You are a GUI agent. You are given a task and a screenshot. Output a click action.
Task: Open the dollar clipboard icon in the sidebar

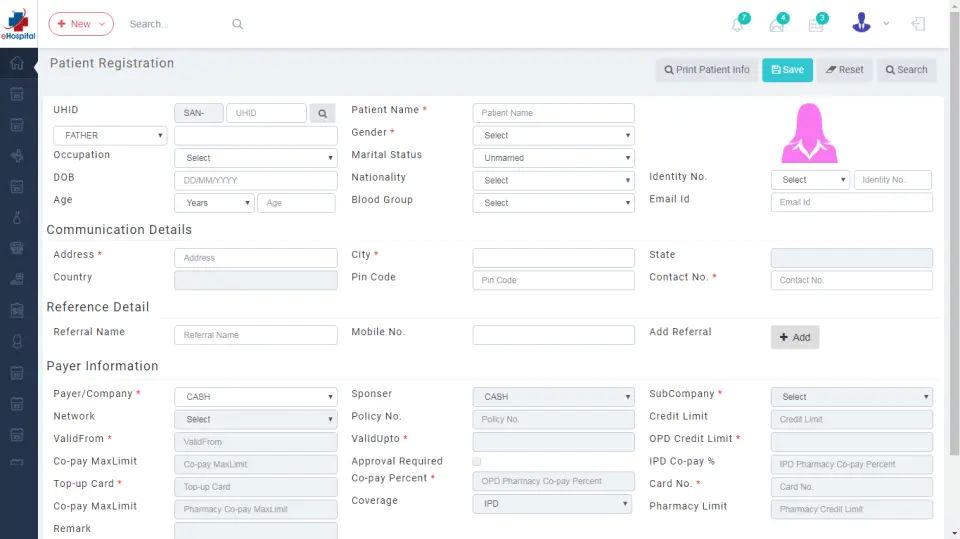(x=17, y=311)
